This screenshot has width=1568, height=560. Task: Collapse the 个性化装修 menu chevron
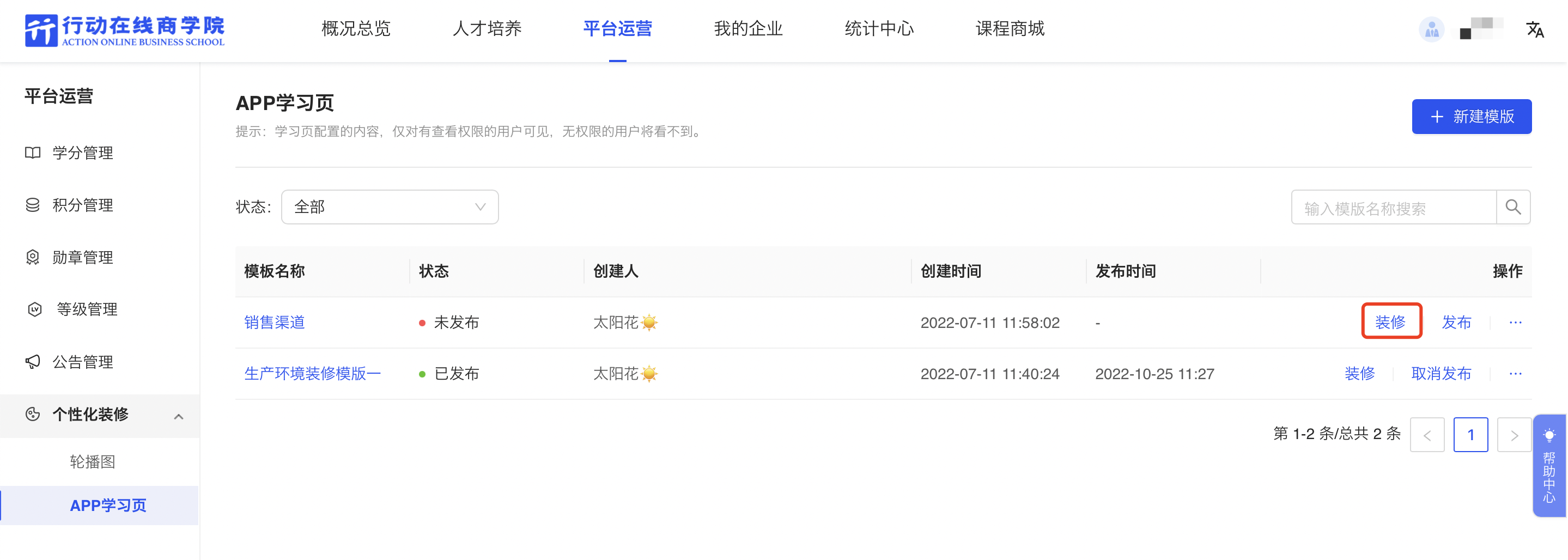(178, 417)
